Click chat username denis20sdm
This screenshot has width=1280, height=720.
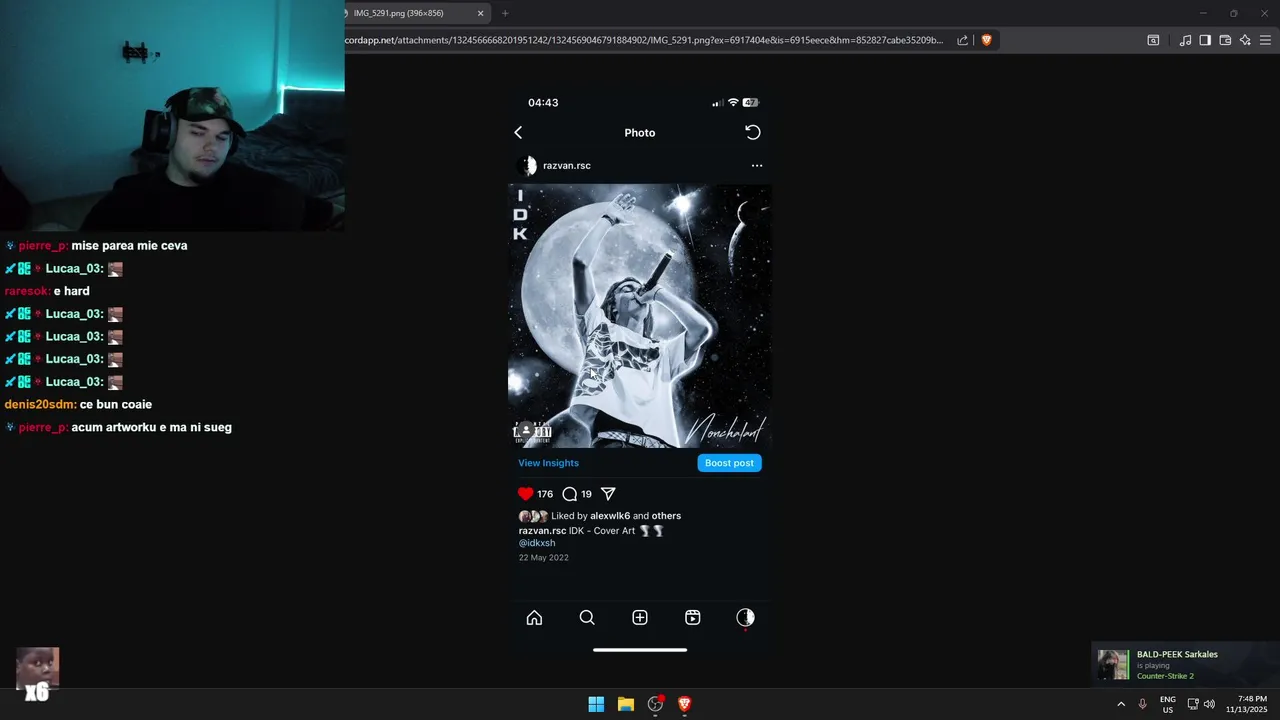(40, 404)
